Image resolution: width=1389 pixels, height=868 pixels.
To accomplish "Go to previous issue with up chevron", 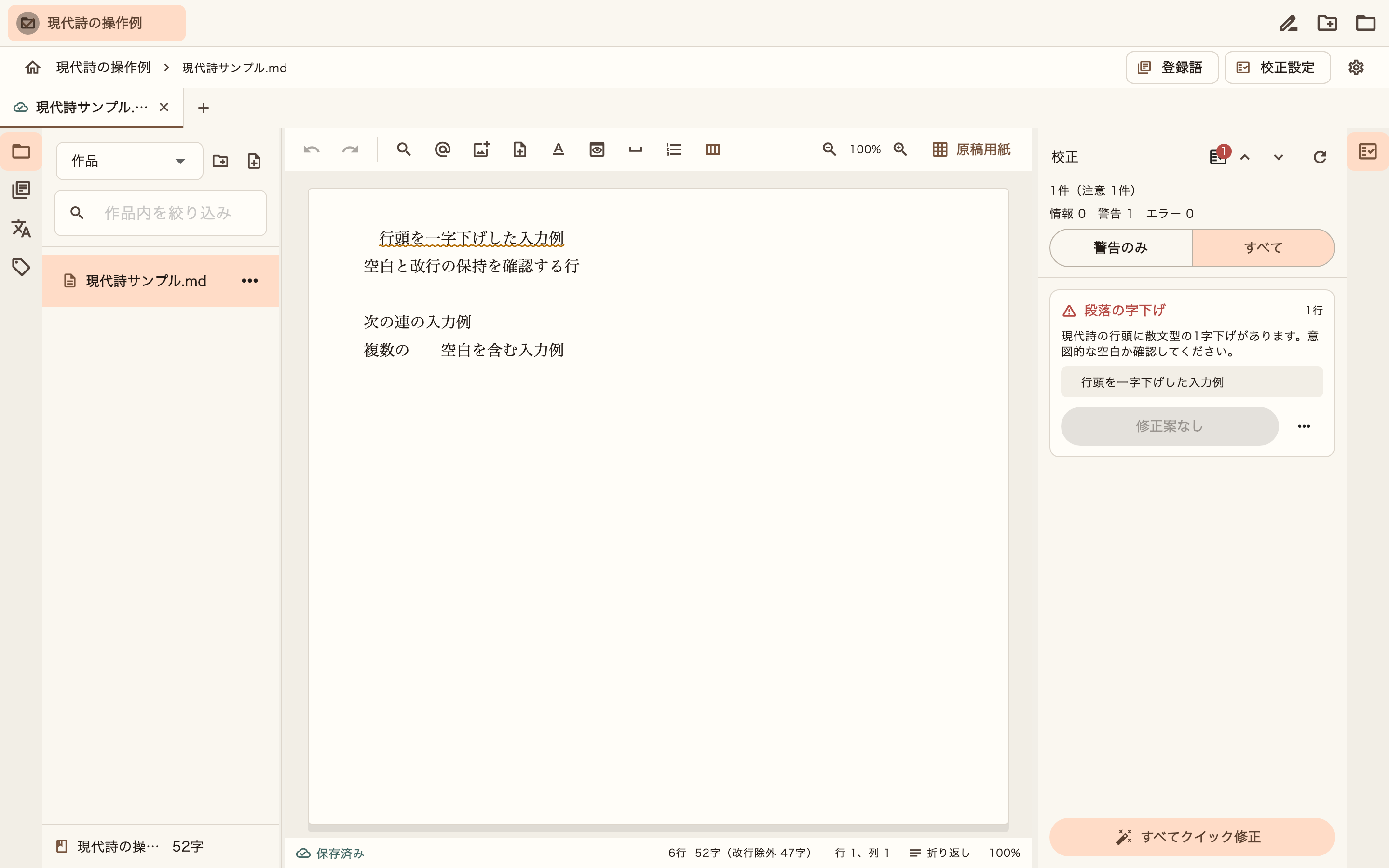I will pyautogui.click(x=1244, y=157).
